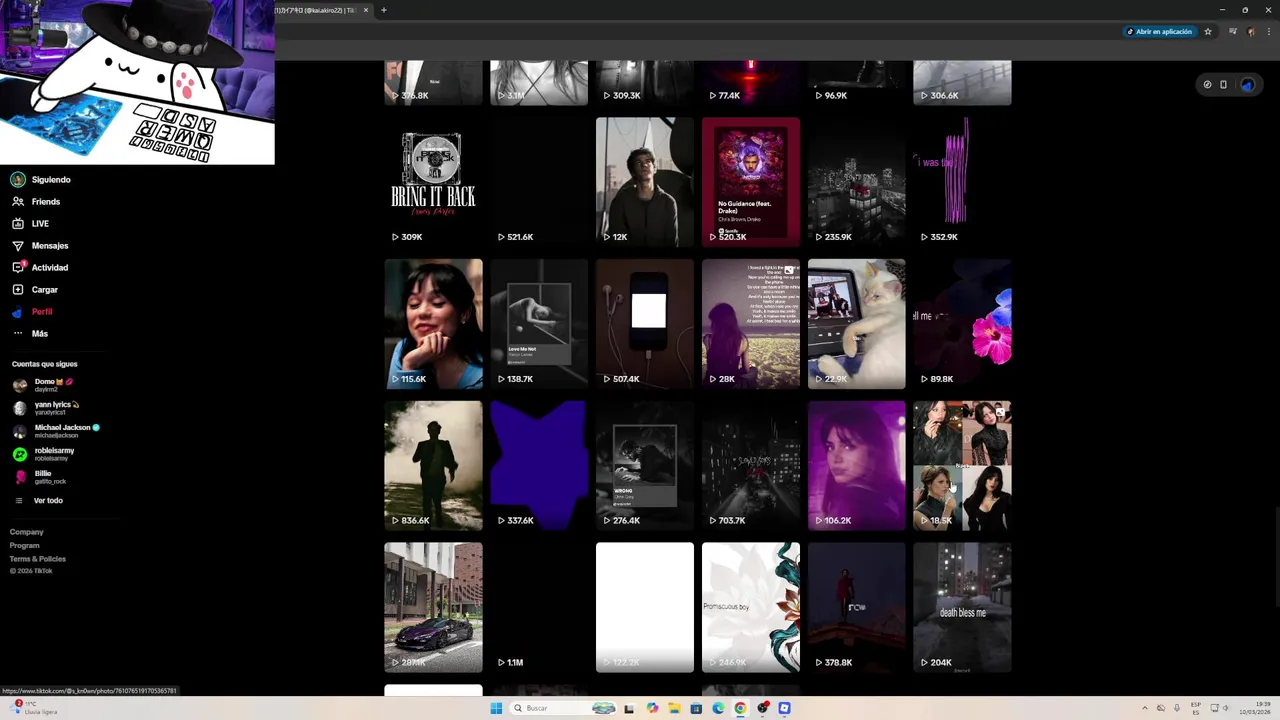
Task: Open the Billie account avatar
Action: pyautogui.click(x=20, y=477)
